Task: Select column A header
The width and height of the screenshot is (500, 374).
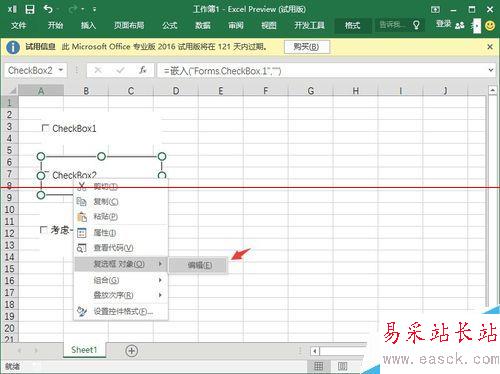Action: tap(41, 91)
